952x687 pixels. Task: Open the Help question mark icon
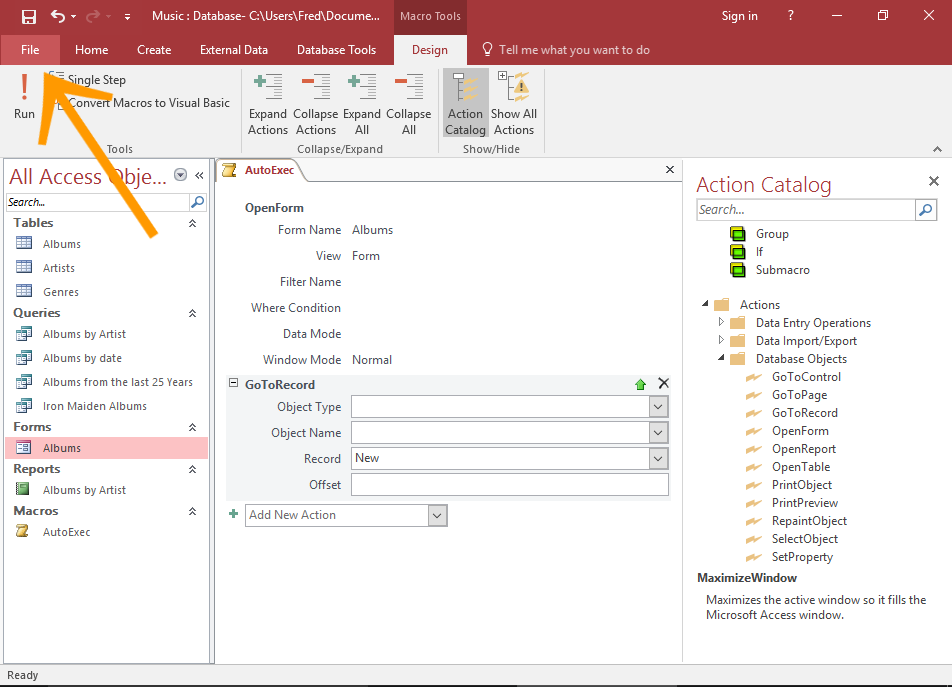coord(790,16)
